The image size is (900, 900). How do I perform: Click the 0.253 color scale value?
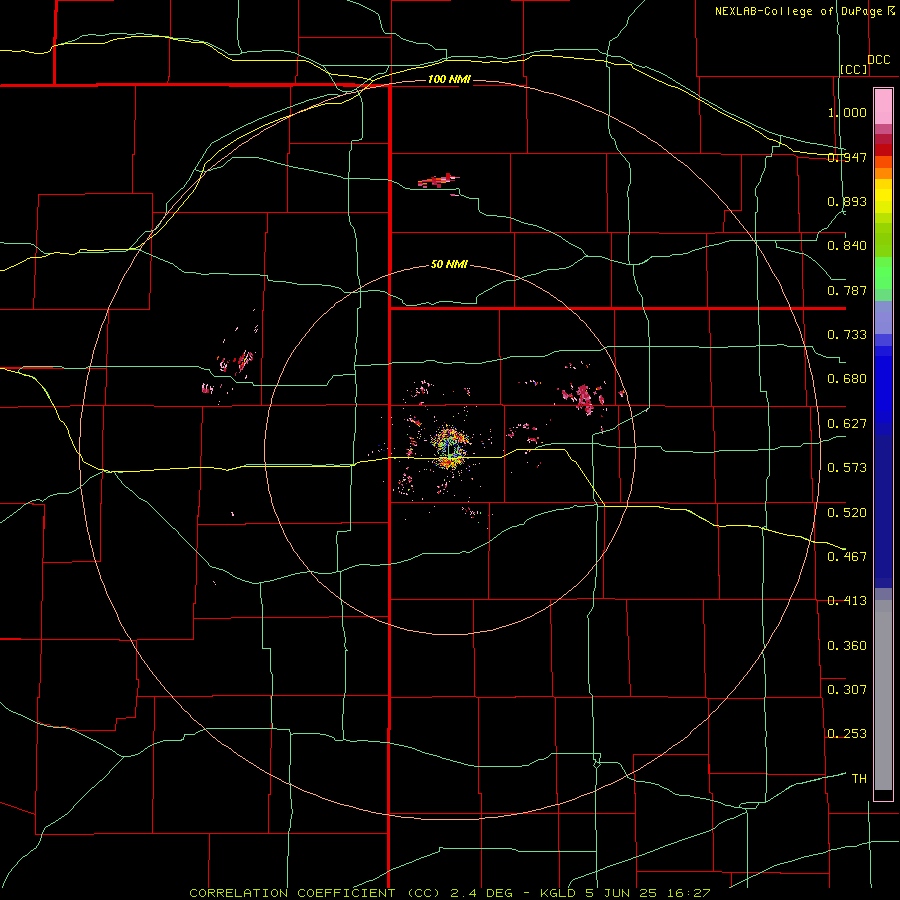tap(847, 734)
